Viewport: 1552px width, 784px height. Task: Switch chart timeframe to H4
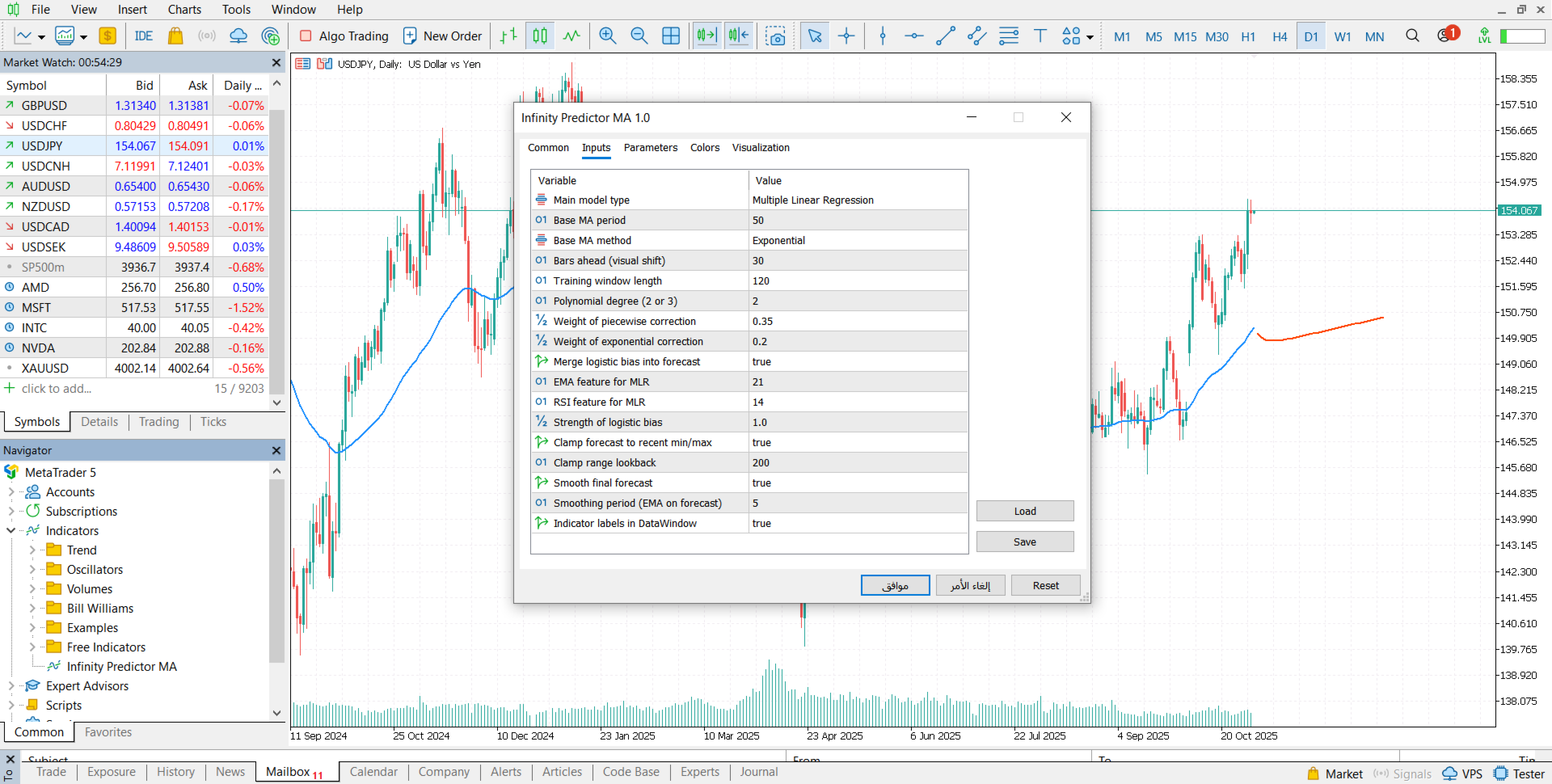(1280, 36)
